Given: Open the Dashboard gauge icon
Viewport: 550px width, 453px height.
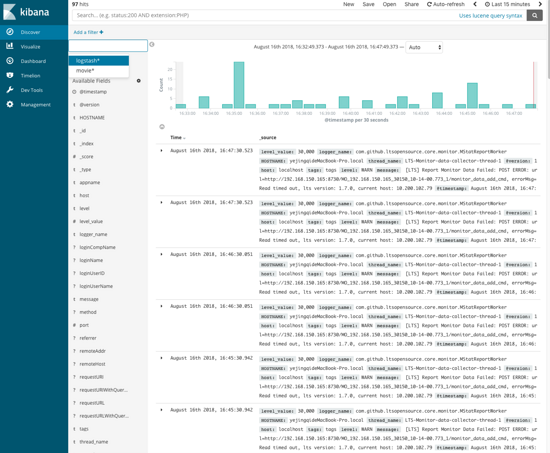Looking at the screenshot, I should (10, 61).
